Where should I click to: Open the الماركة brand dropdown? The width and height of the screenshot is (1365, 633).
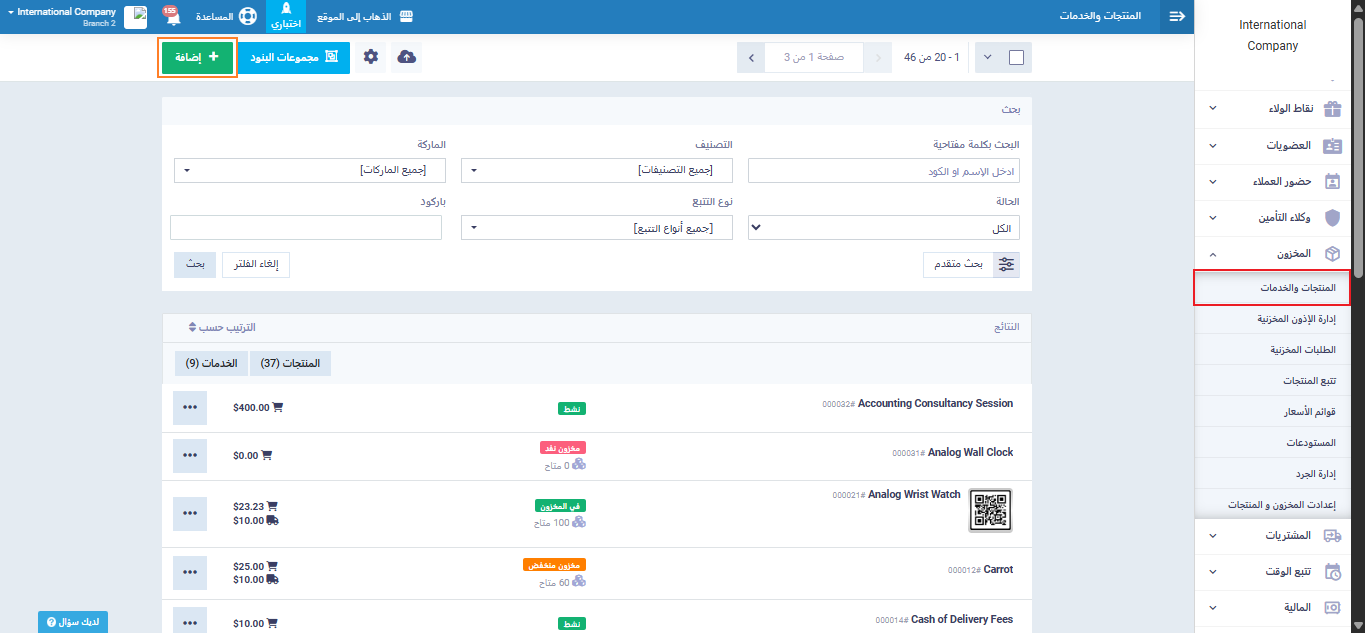pos(308,171)
